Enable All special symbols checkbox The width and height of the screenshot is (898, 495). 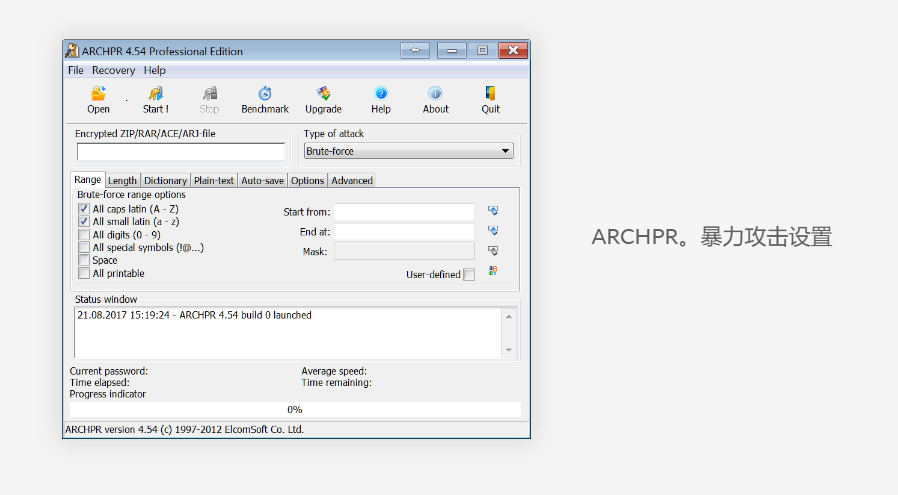click(x=84, y=248)
